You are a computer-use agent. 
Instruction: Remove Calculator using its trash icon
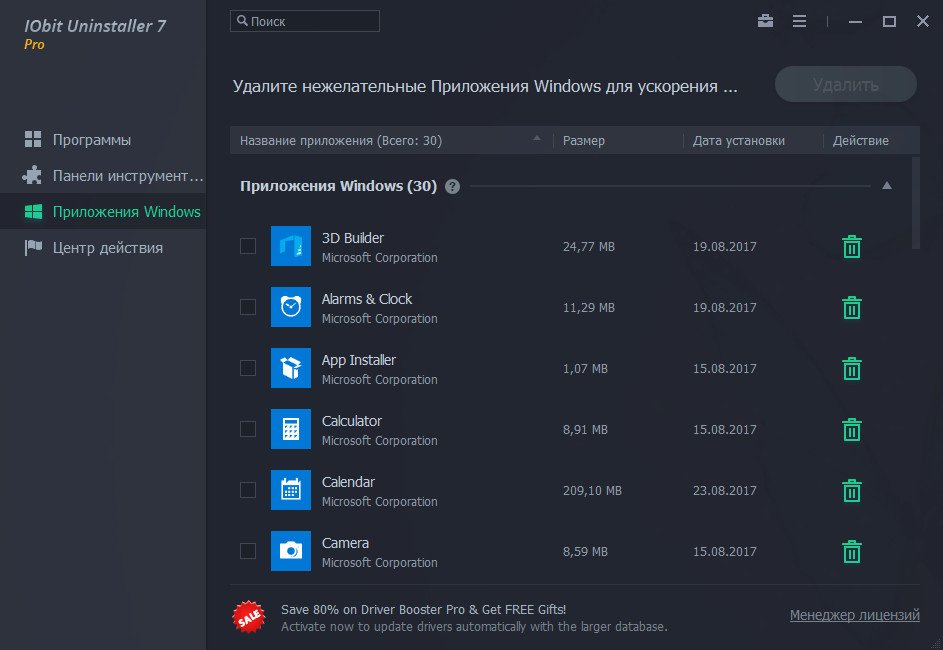click(852, 429)
